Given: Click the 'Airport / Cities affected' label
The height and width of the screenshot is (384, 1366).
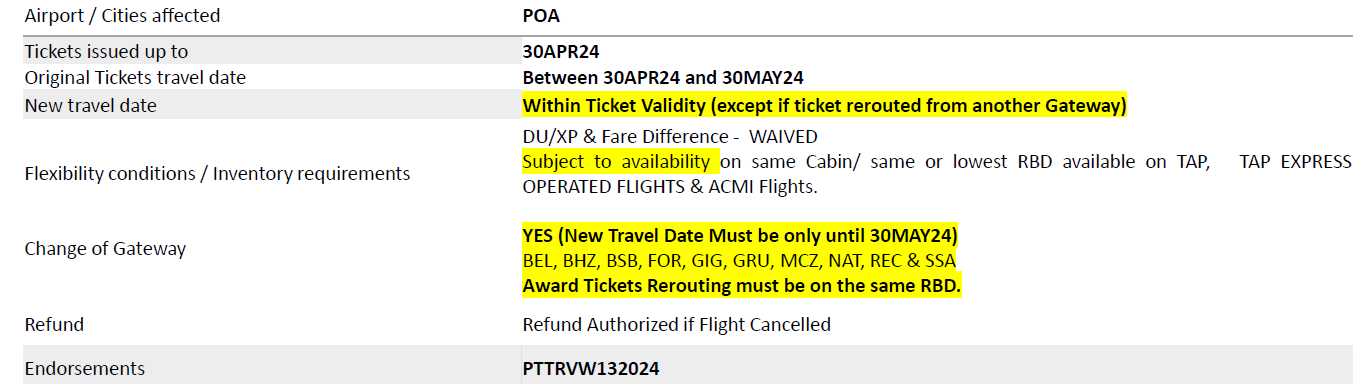Looking at the screenshot, I should pos(122,16).
